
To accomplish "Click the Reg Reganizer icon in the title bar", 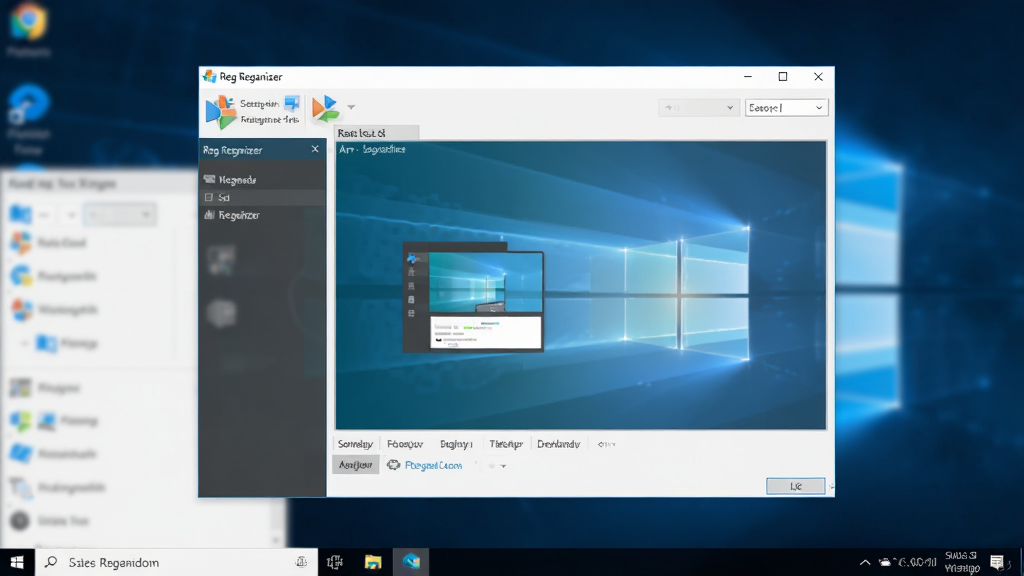I will pyautogui.click(x=209, y=76).
